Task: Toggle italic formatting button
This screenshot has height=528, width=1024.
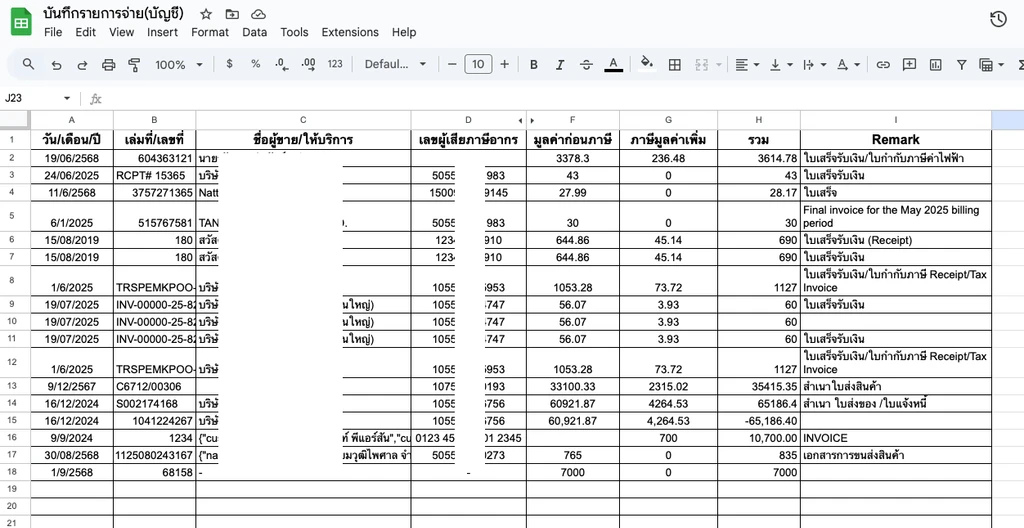Action: [560, 64]
